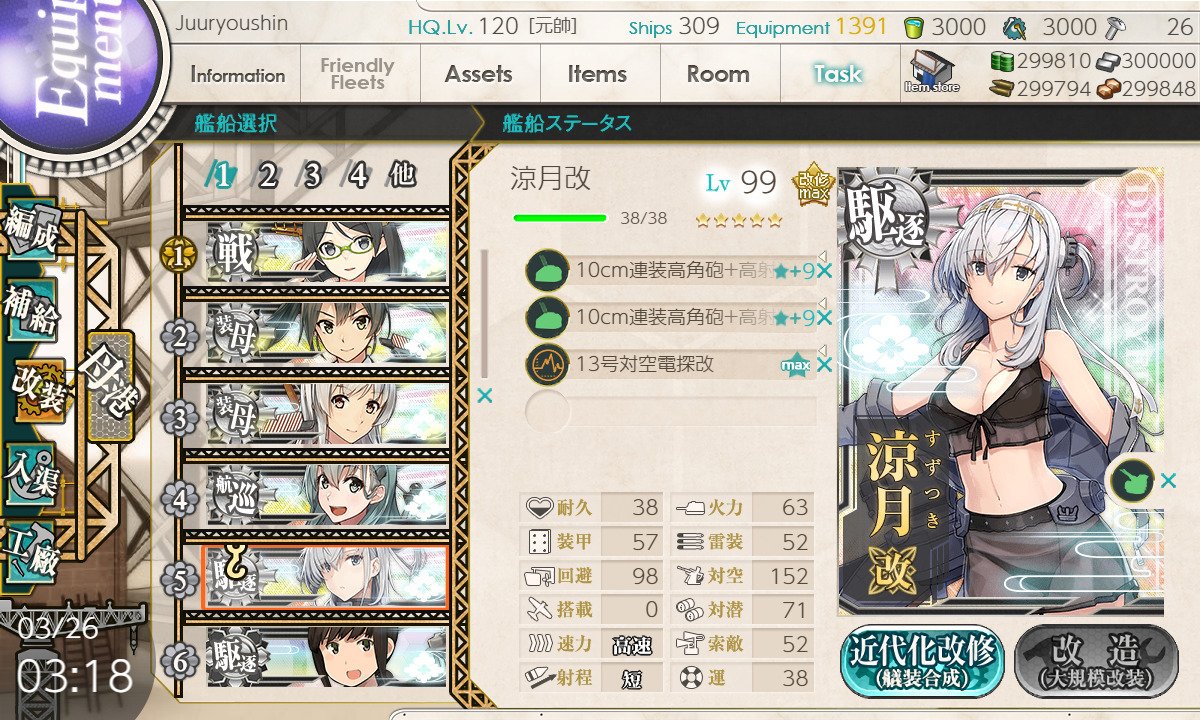This screenshot has width=1200, height=720.
Task: Select the 他 other ships tab
Action: click(401, 176)
